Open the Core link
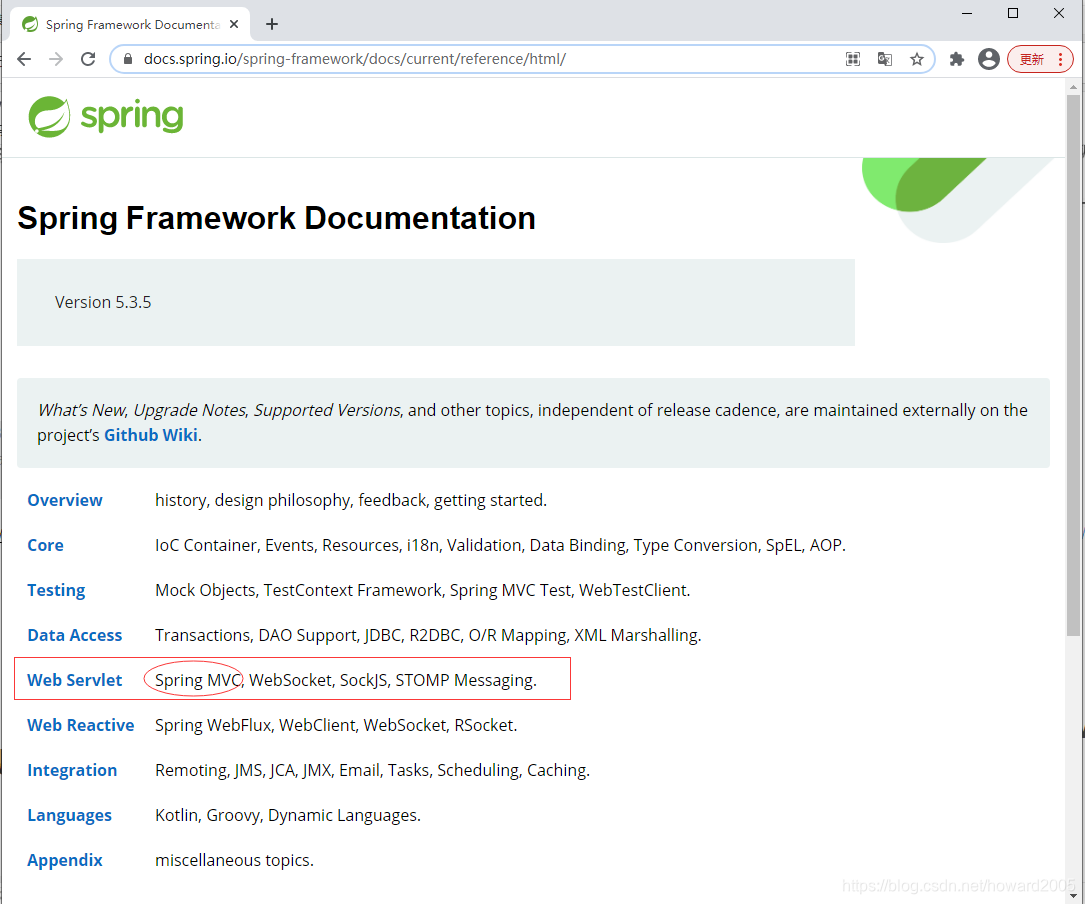The image size is (1085, 904). click(46, 545)
